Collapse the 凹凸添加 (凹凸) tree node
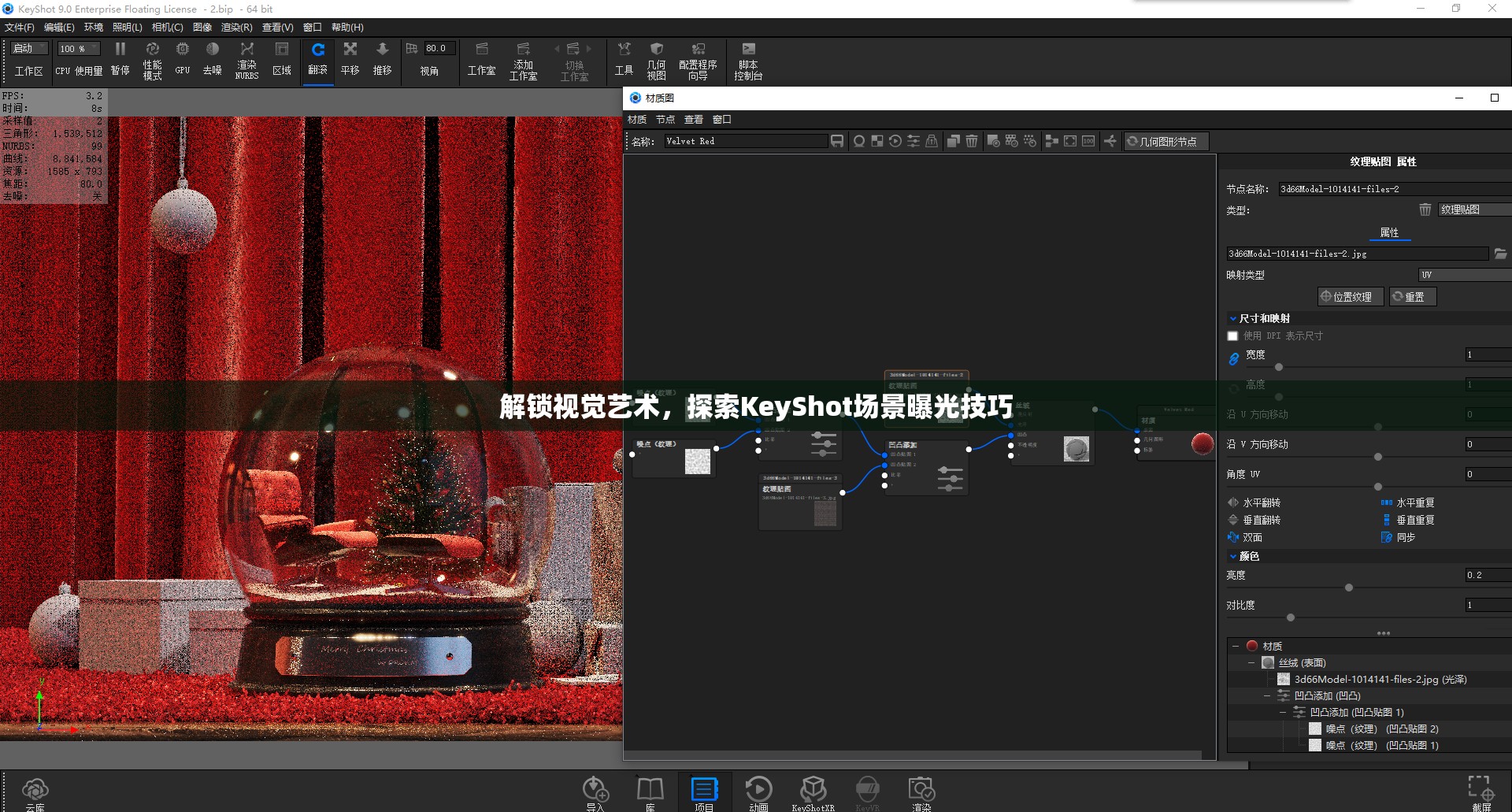 pyautogui.click(x=1267, y=696)
